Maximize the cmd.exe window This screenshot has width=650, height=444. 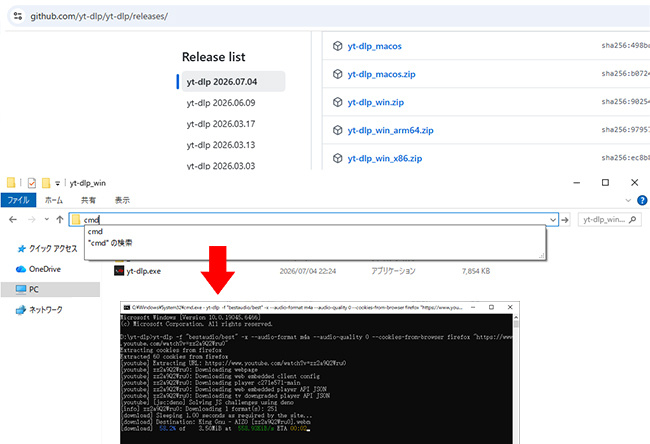[491, 307]
